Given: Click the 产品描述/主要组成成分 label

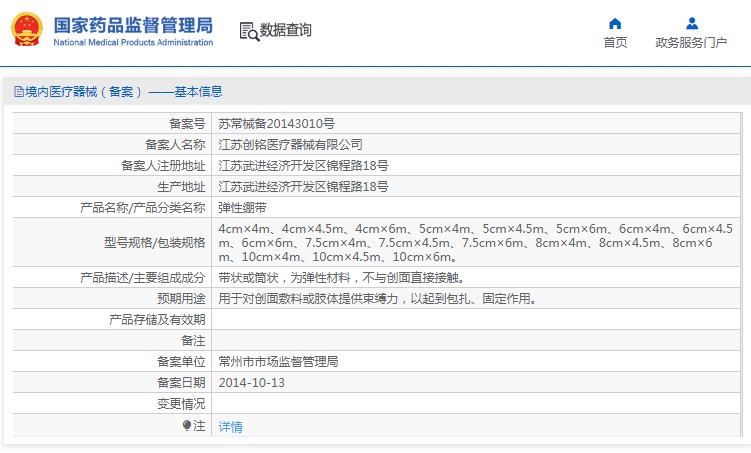Looking at the screenshot, I should point(143,278).
